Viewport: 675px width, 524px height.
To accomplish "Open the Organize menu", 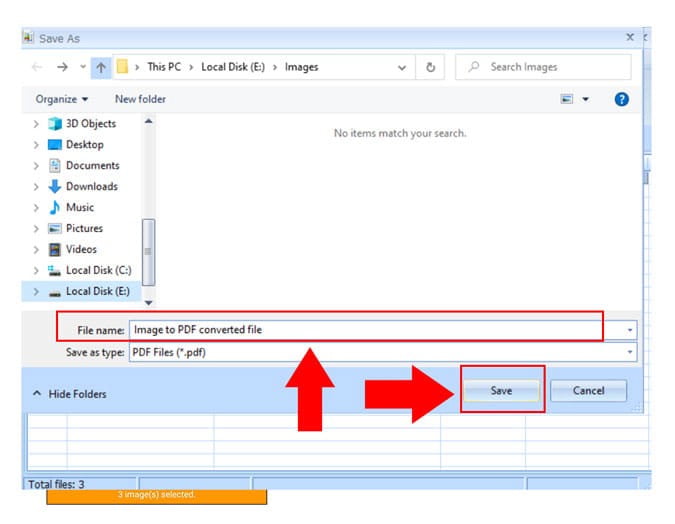I will pos(62,99).
